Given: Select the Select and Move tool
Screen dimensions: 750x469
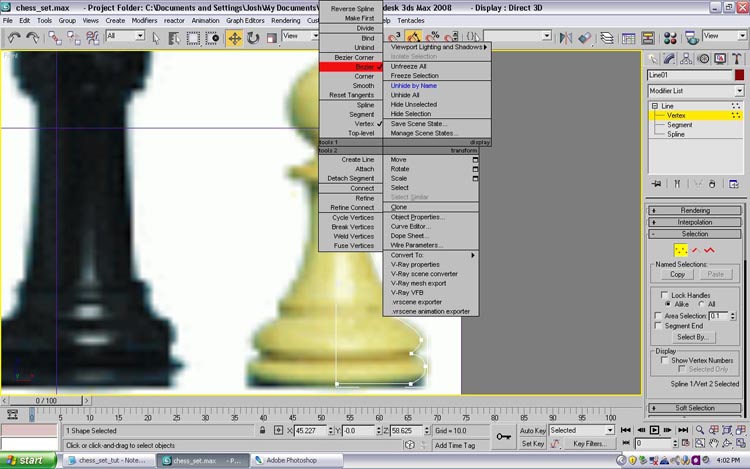Looking at the screenshot, I should pos(234,37).
